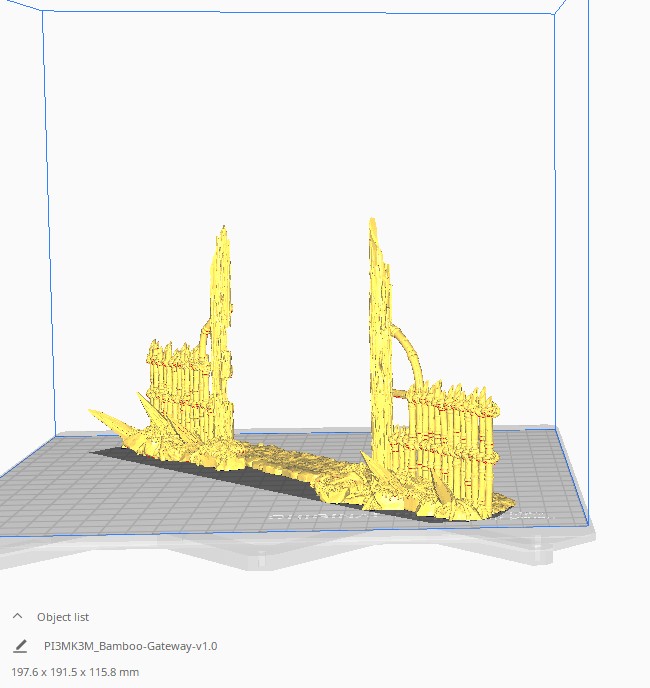The image size is (650, 688).
Task: Click empty space above the model inside build volume
Action: point(300,150)
